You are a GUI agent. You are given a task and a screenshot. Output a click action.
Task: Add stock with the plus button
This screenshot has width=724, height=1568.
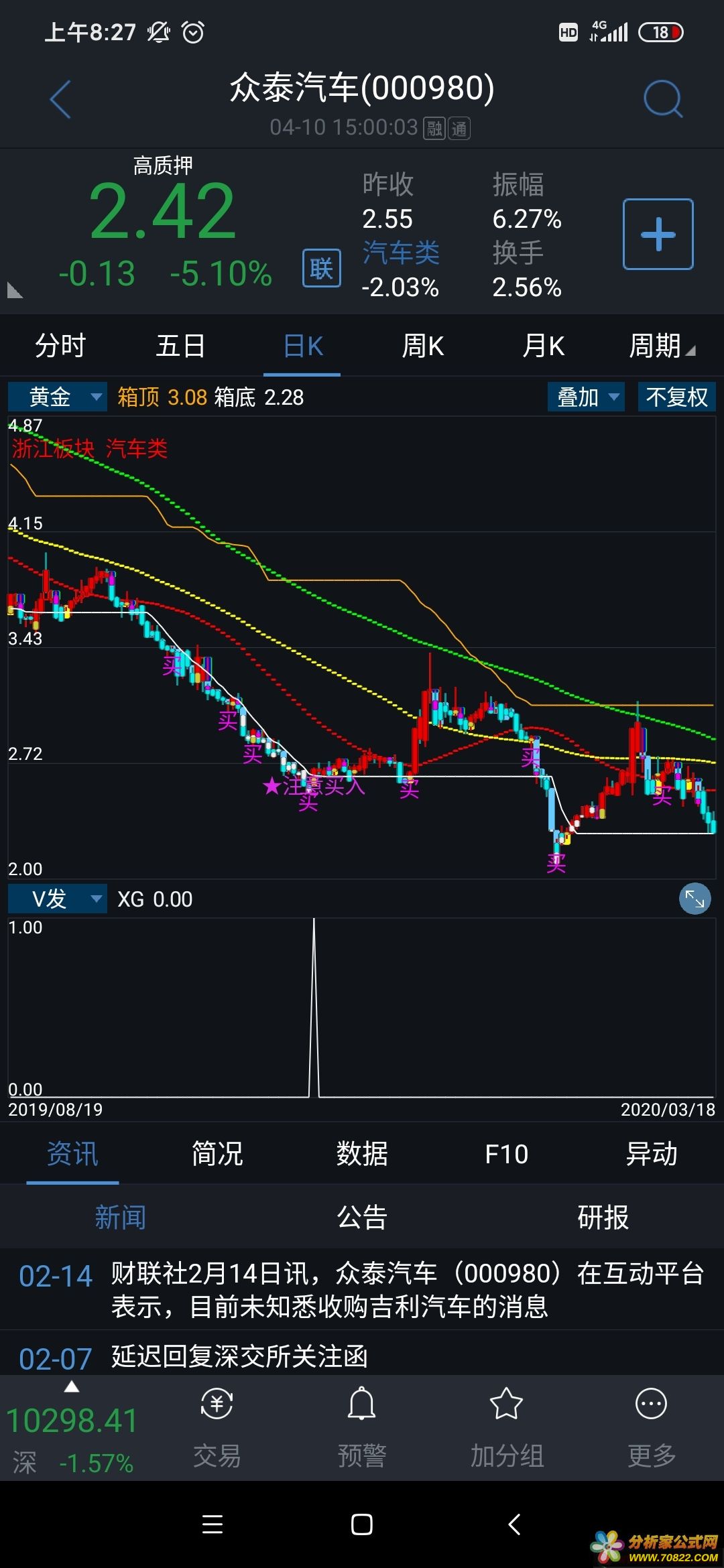tap(658, 235)
